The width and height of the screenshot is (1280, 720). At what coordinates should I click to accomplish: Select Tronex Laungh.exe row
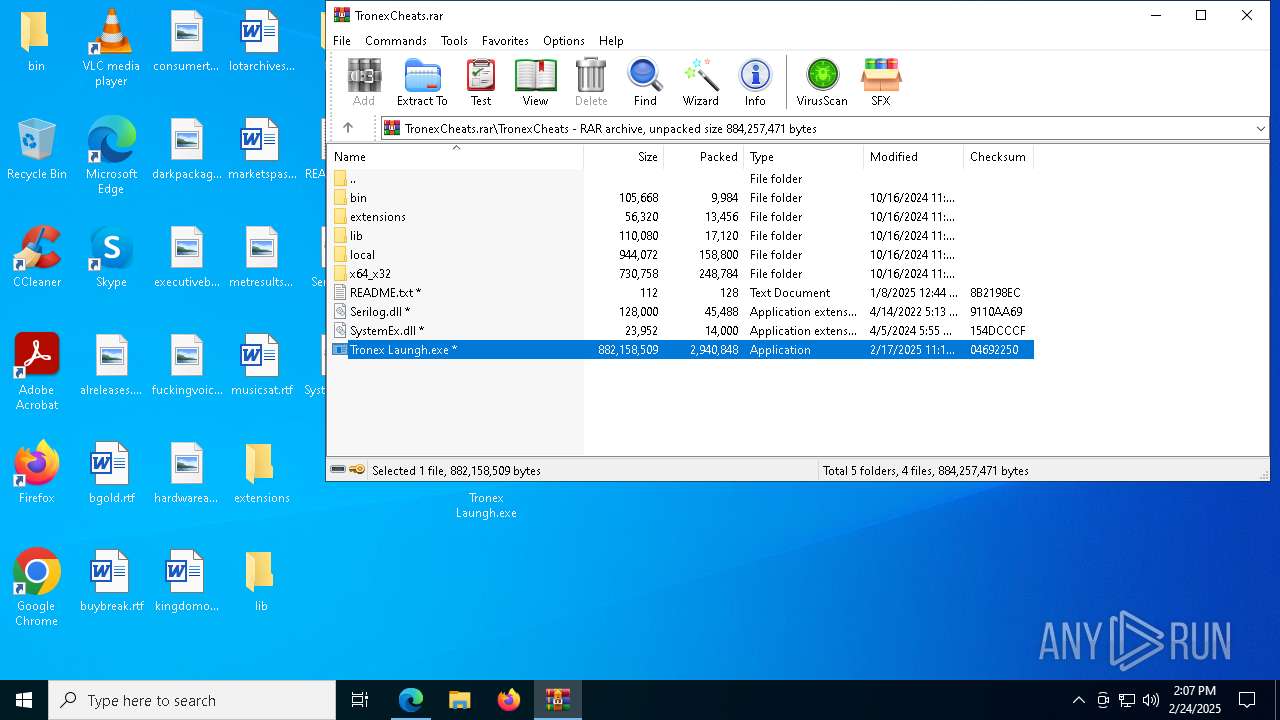pyautogui.click(x=681, y=350)
